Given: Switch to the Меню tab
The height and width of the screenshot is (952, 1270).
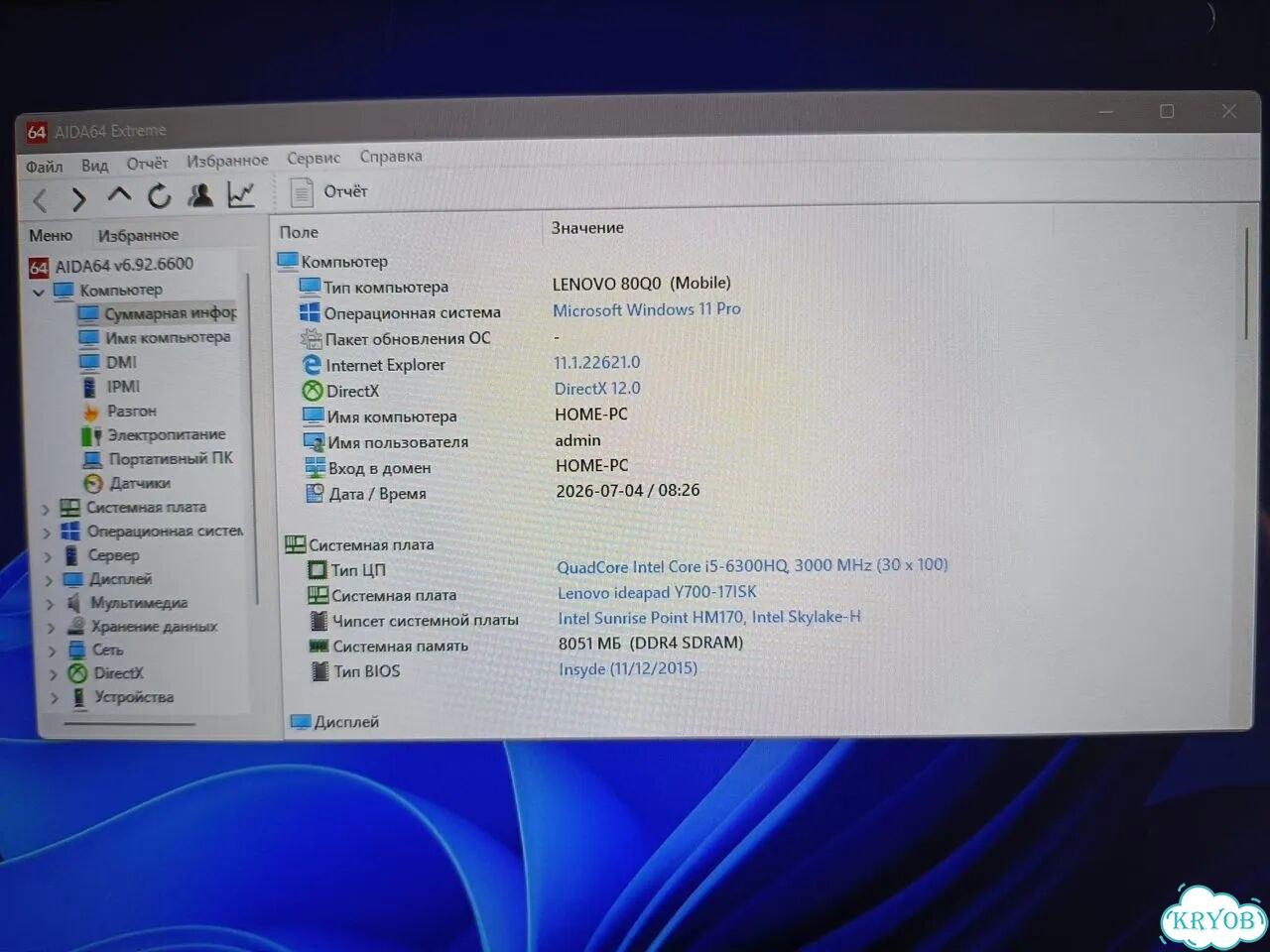Looking at the screenshot, I should click(x=51, y=236).
